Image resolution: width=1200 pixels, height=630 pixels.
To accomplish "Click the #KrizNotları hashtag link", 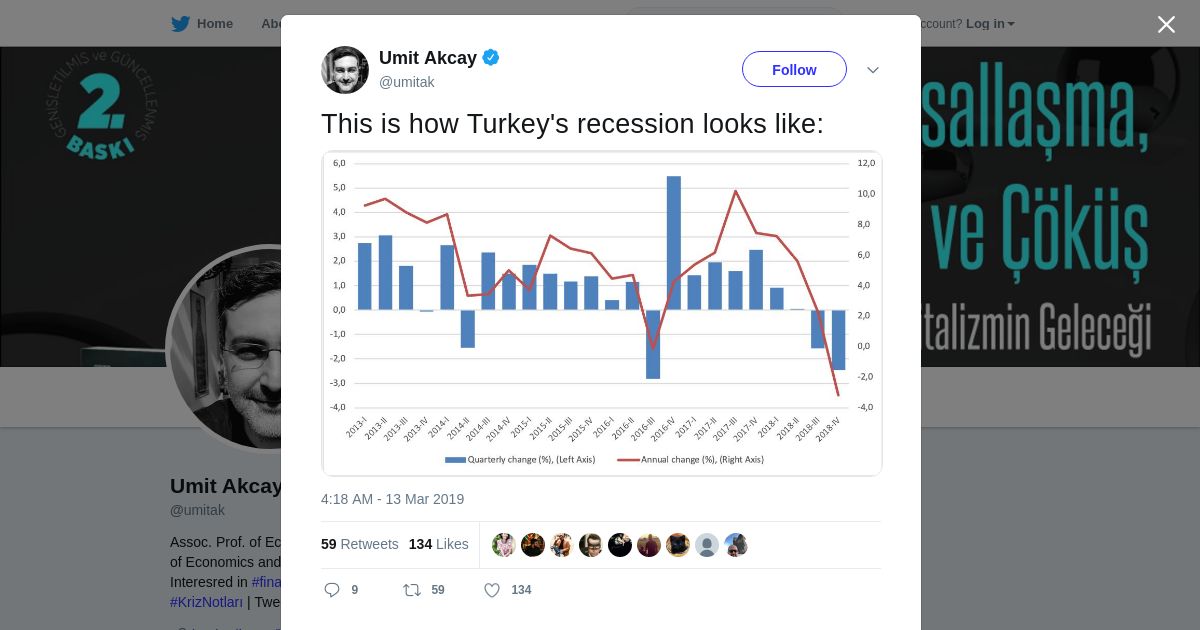I will pyautogui.click(x=206, y=602).
